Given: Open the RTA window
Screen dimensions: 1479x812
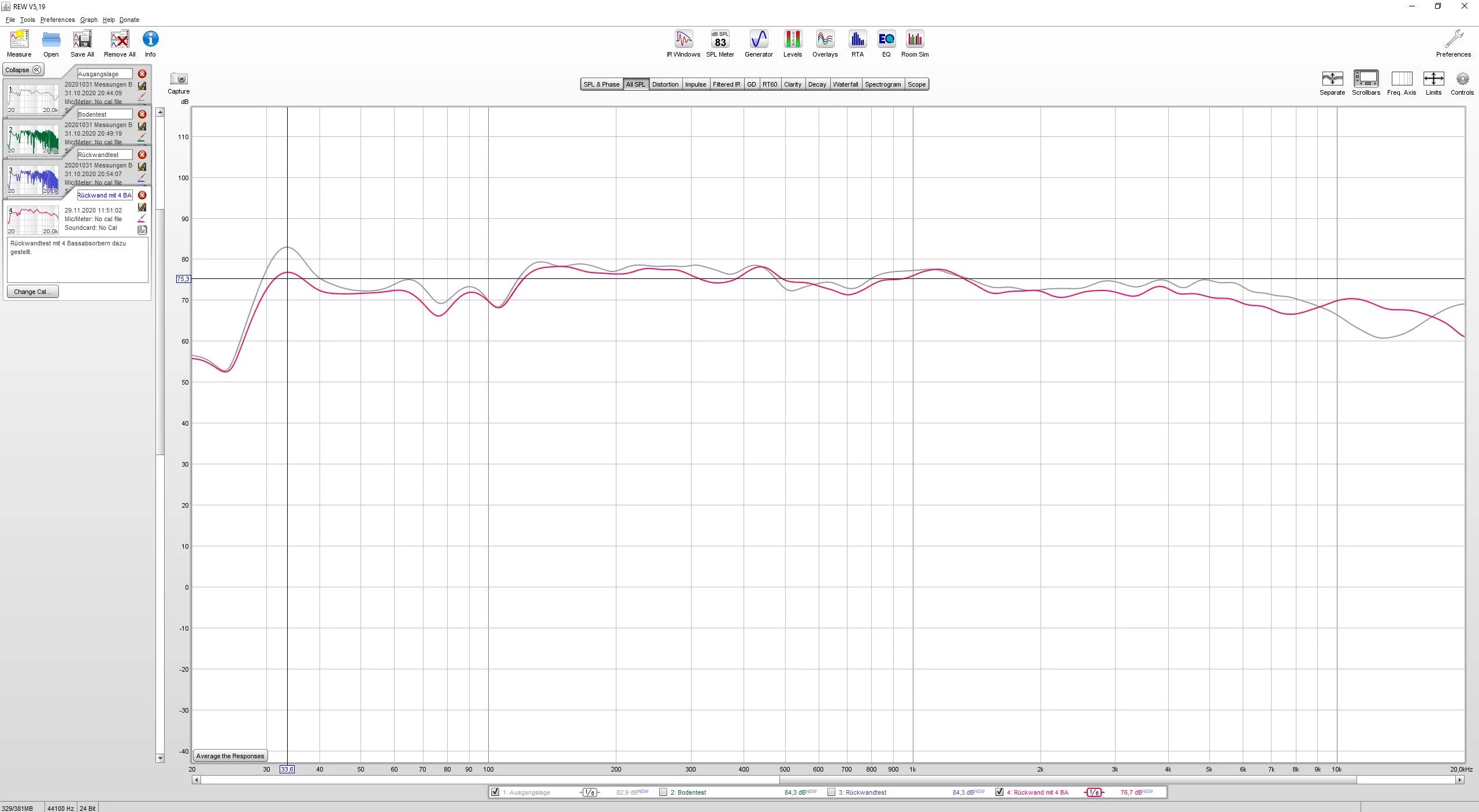Looking at the screenshot, I should coord(857,43).
